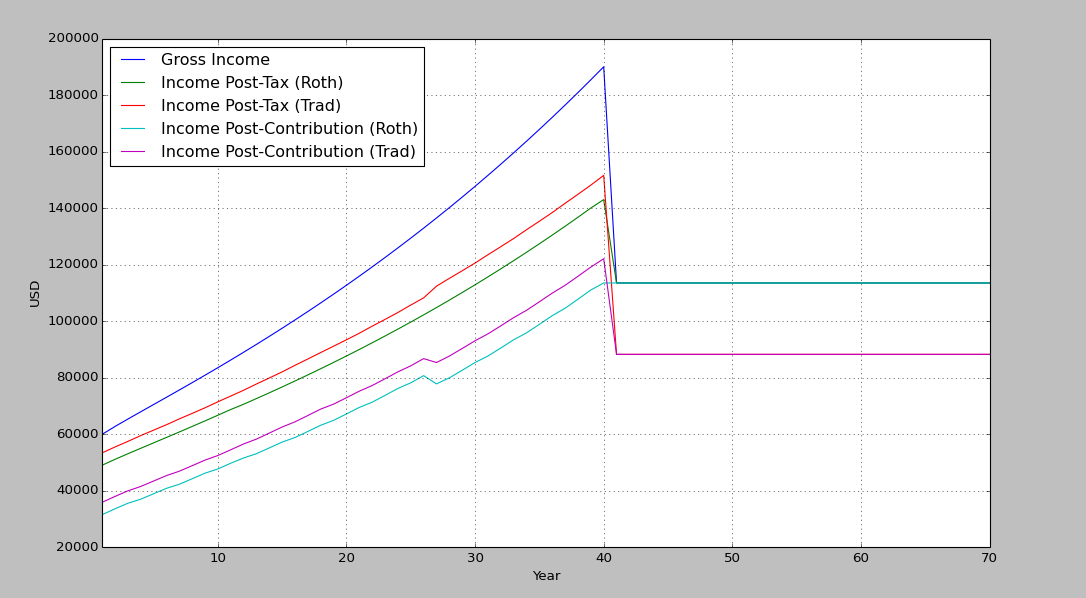Click the cyan line sample in legend
1086x598 pixels.
(133, 129)
